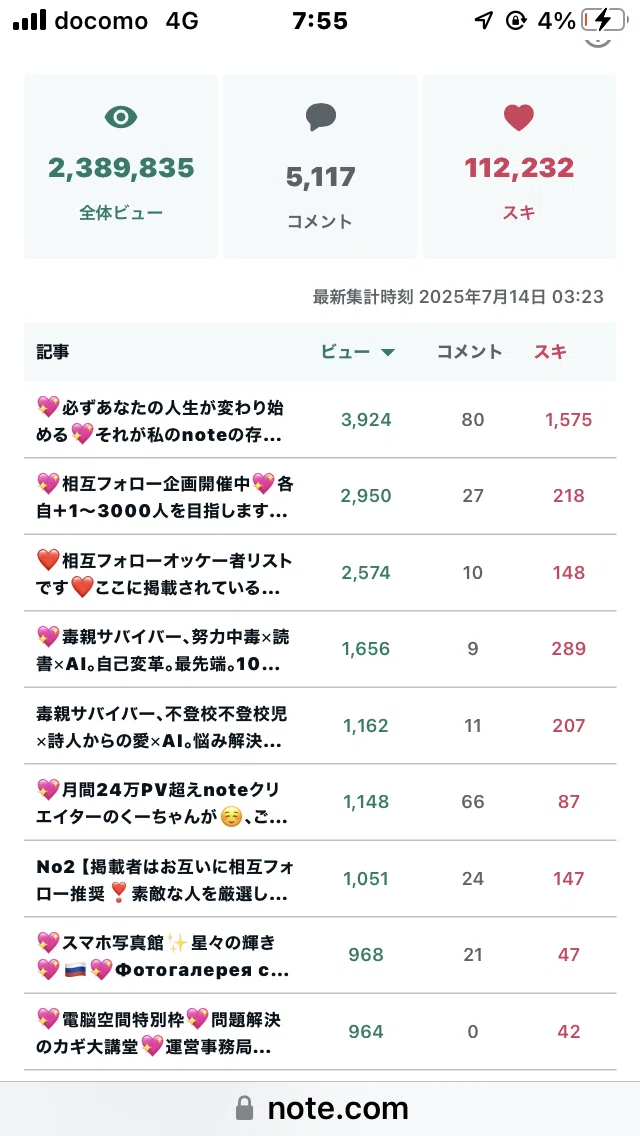This screenshot has height=1136, width=640.
Task: Toggle the ビュー sort arrow
Action: click(388, 353)
